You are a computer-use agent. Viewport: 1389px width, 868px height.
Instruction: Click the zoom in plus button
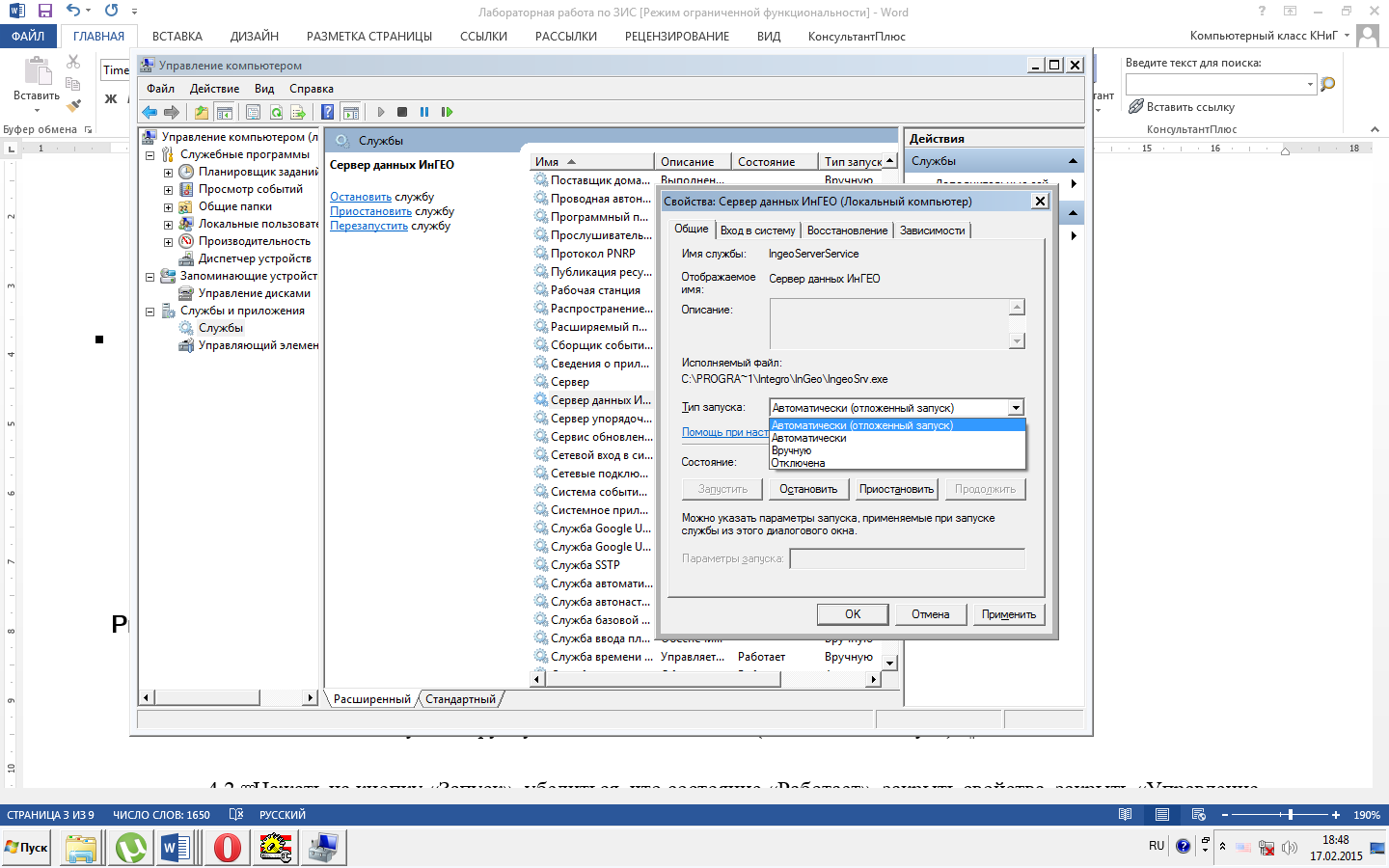1336,815
